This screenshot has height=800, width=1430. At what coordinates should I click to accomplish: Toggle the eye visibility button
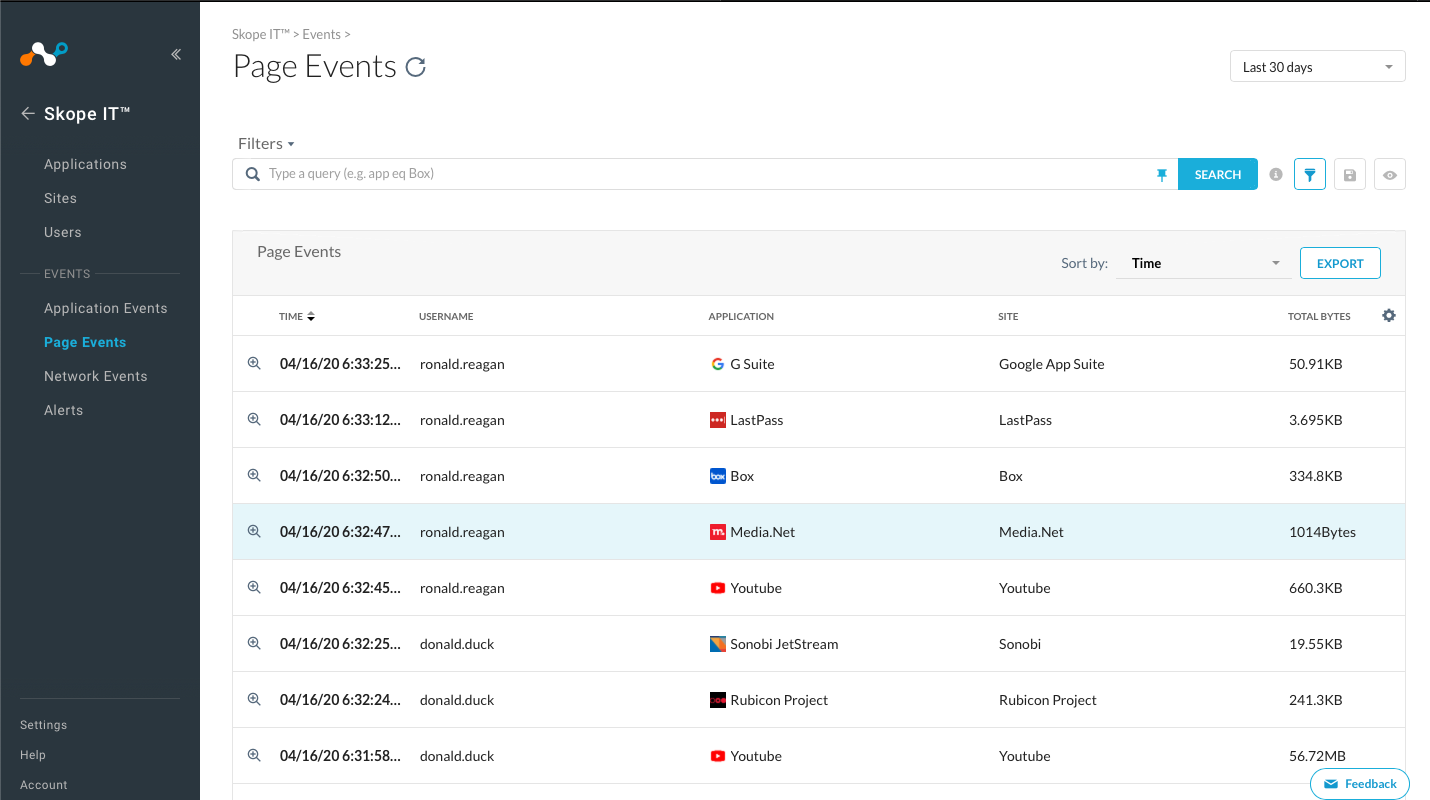1389,175
